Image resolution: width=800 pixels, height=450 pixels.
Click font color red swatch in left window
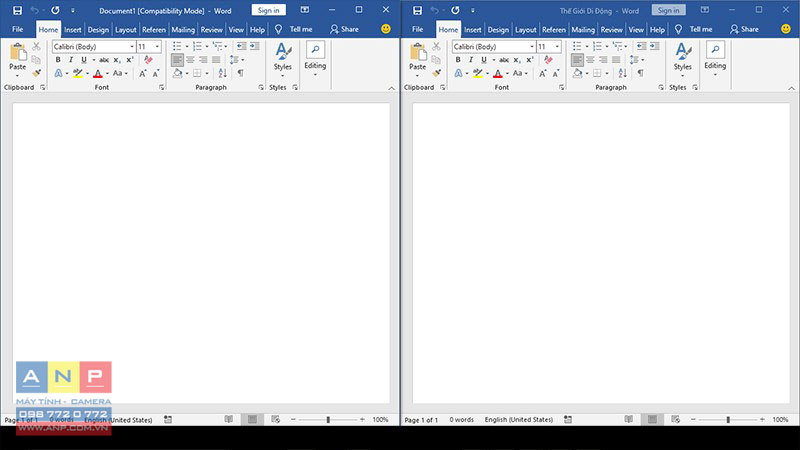[98, 74]
